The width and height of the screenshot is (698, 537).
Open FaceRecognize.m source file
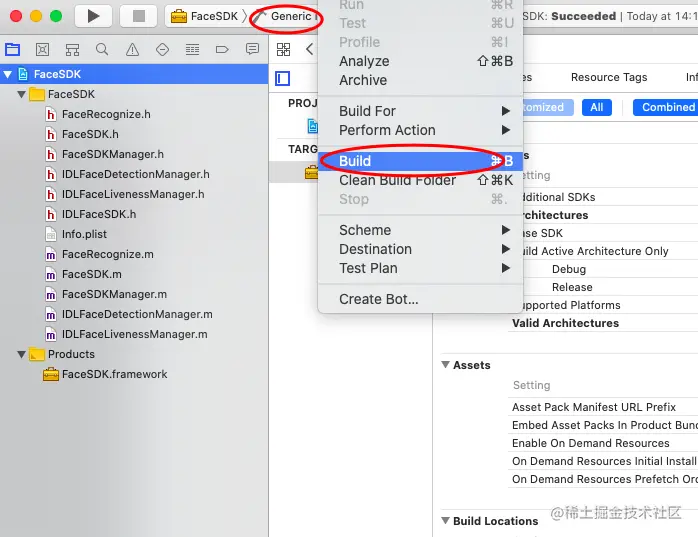click(x=107, y=254)
